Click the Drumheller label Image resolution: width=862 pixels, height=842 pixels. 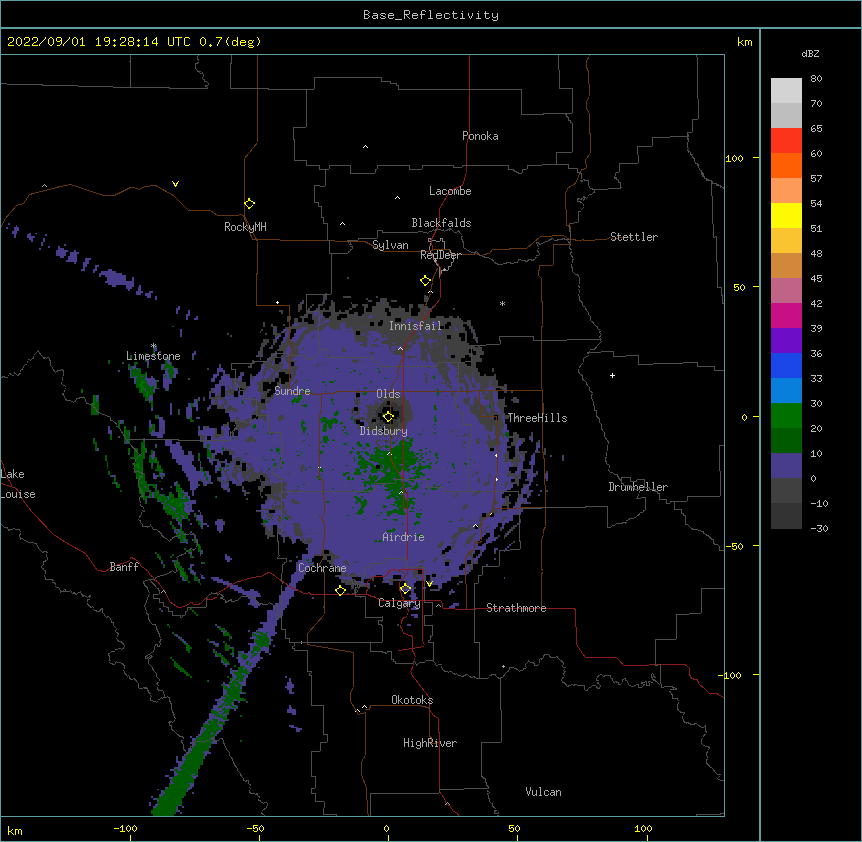638,487
